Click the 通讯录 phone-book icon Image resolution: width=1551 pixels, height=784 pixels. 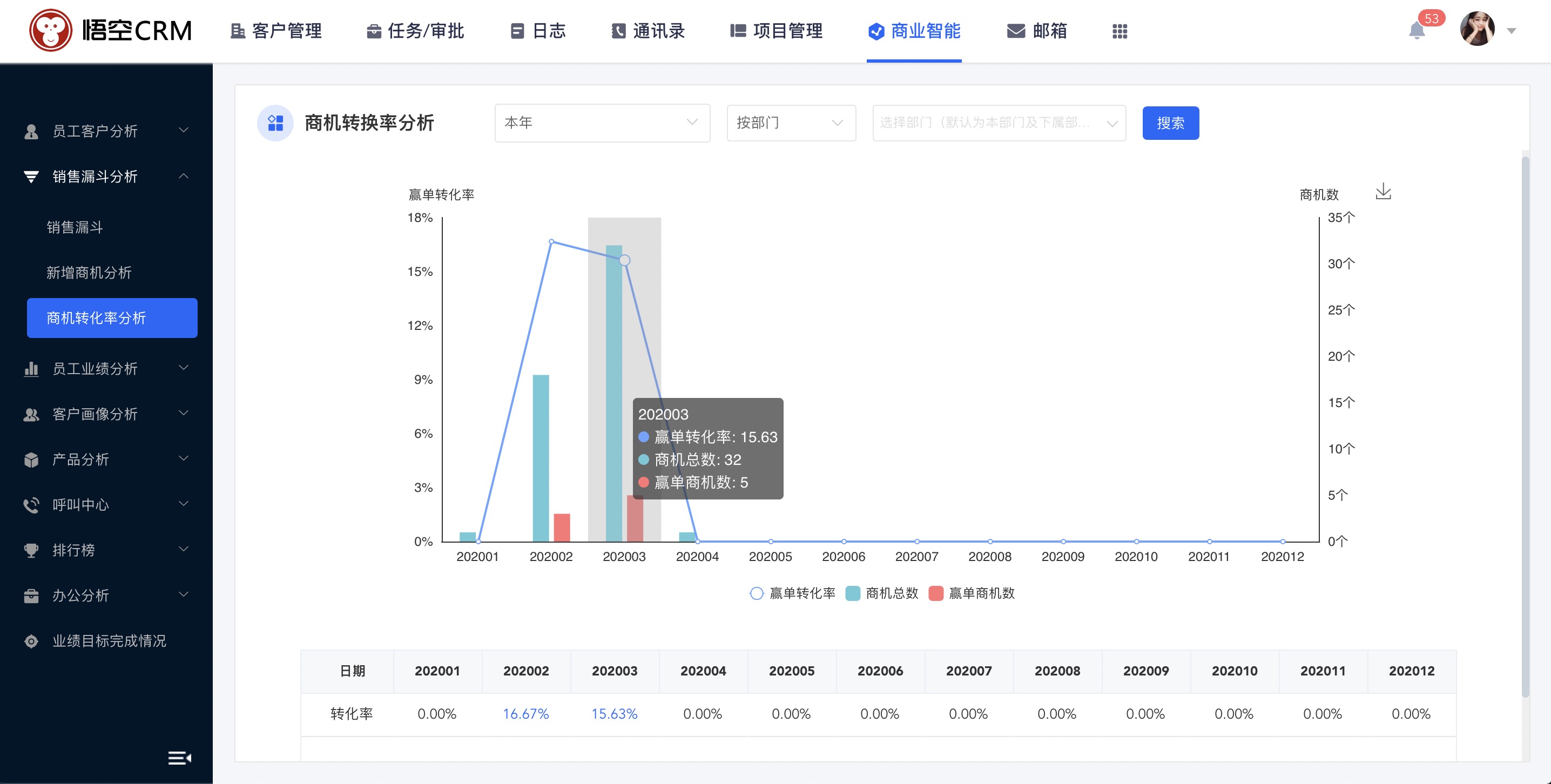618,31
